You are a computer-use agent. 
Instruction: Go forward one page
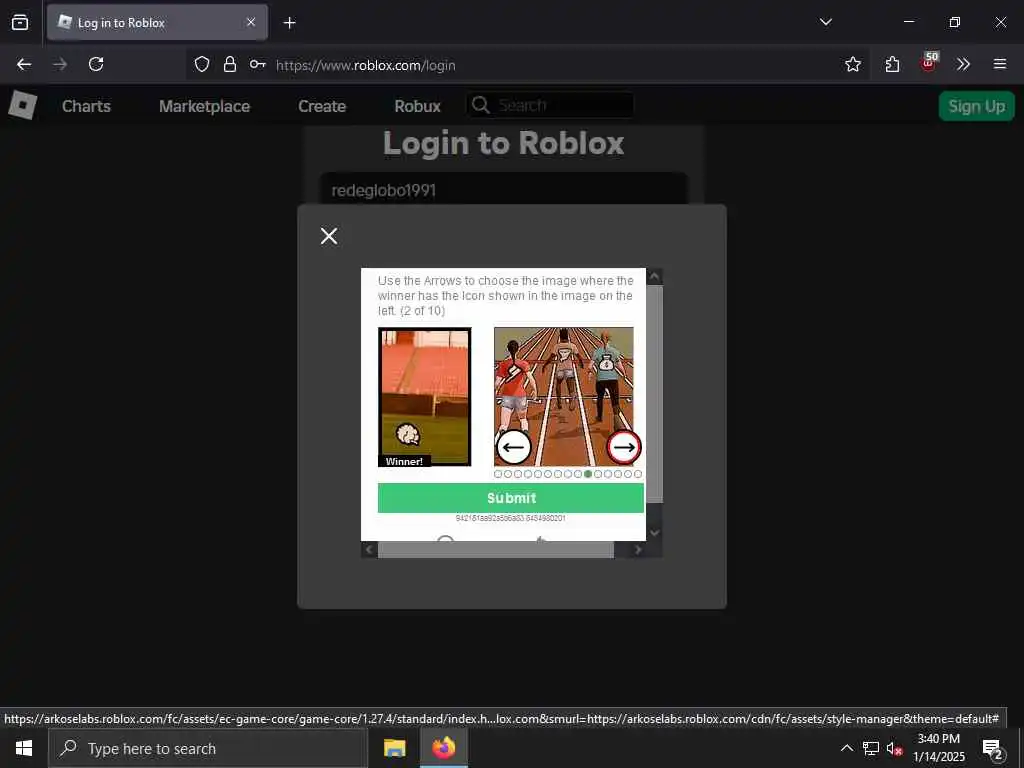click(60, 64)
